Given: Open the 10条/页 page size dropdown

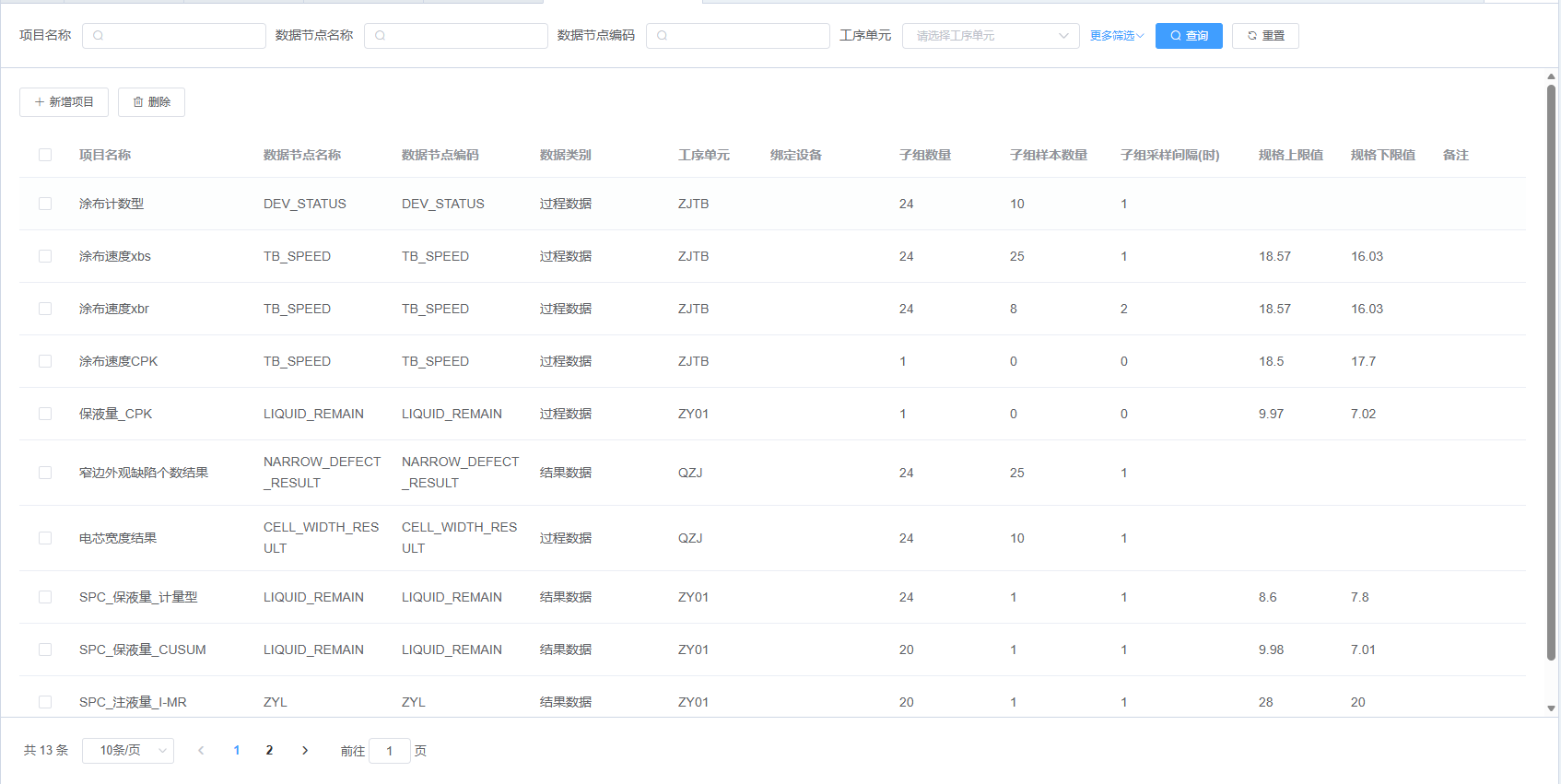Looking at the screenshot, I should pyautogui.click(x=128, y=751).
